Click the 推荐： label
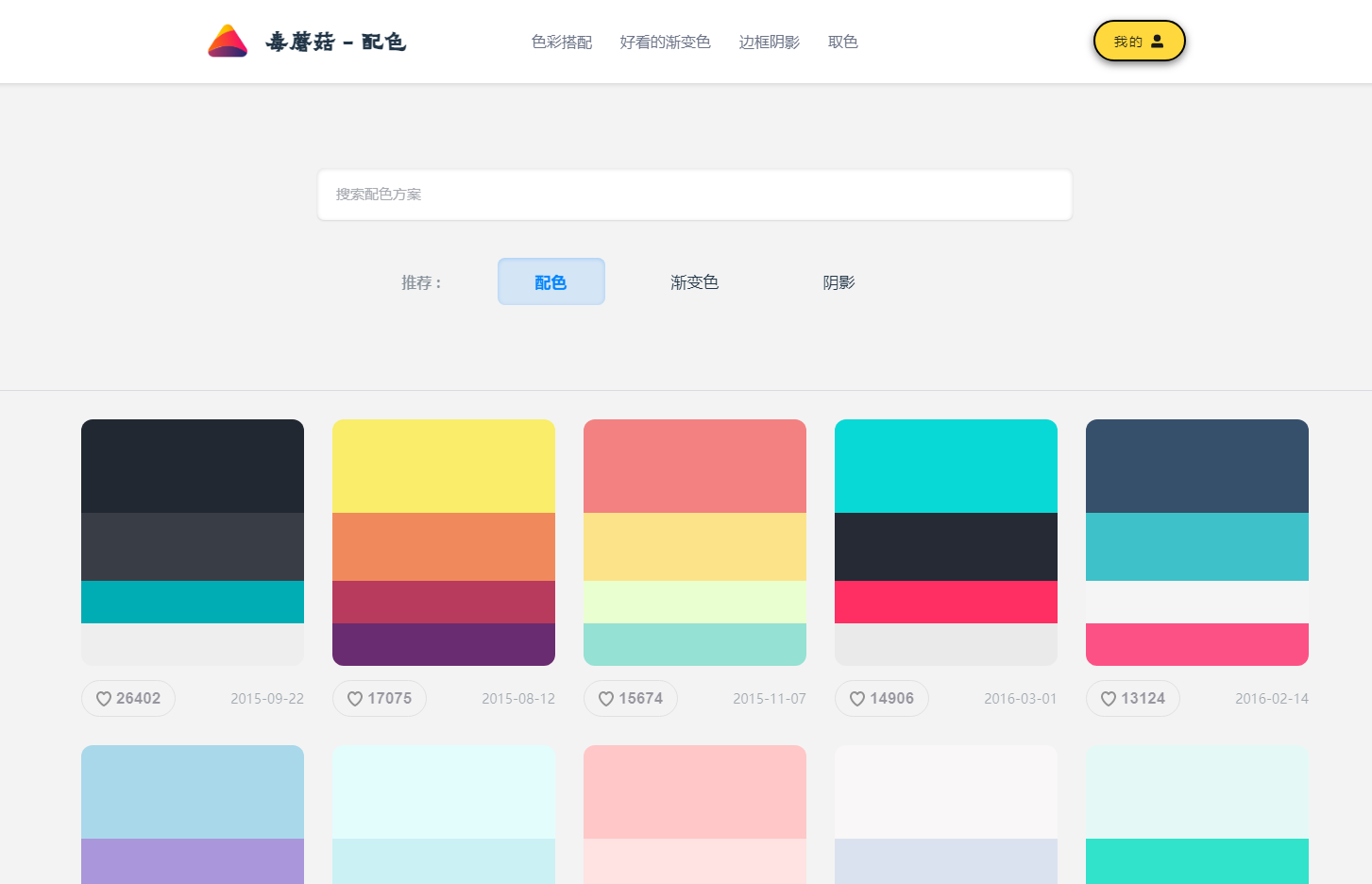The image size is (1372, 884). coord(421,282)
